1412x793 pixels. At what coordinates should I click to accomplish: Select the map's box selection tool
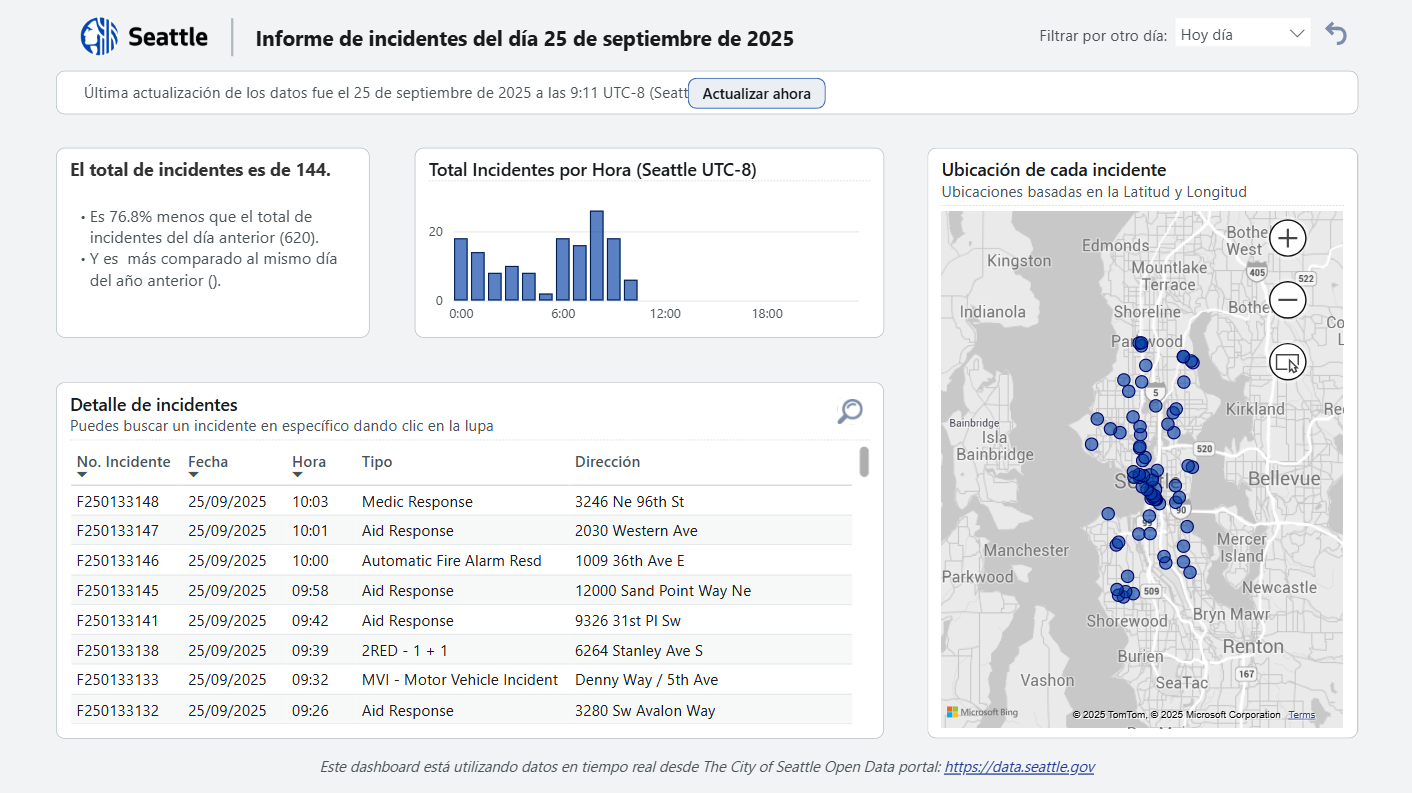point(1287,361)
